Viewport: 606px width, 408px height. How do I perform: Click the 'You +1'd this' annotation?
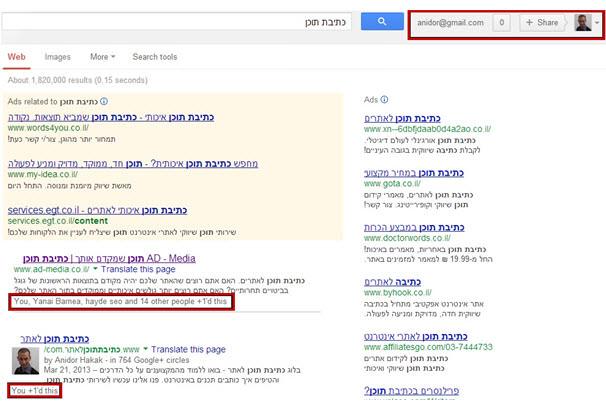(34, 391)
